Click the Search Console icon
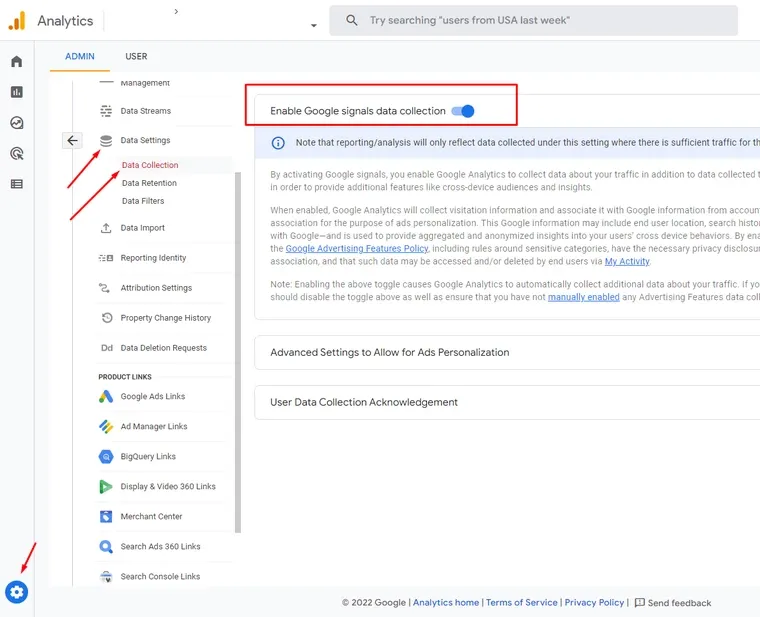 106,577
